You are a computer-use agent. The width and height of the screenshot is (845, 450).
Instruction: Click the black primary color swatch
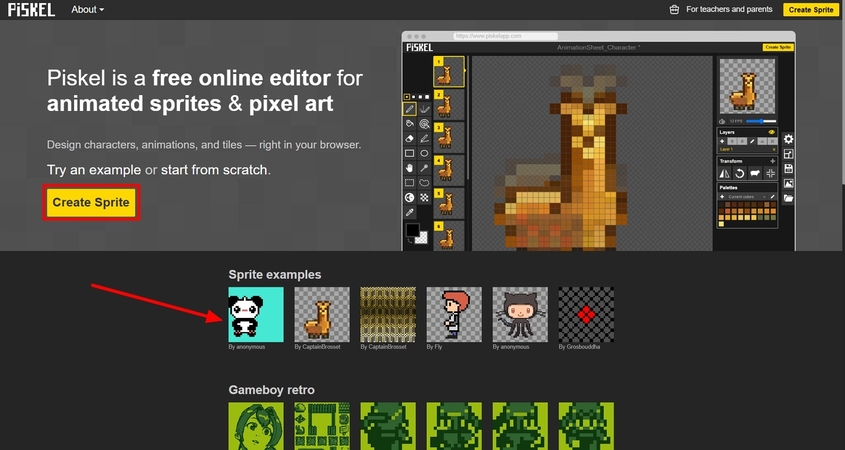click(x=413, y=230)
